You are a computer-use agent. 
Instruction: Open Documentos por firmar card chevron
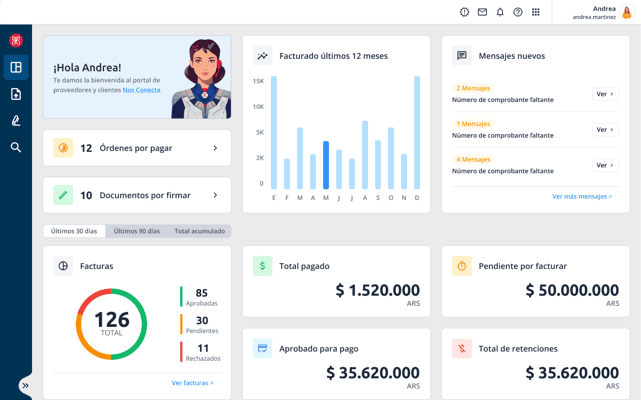[215, 195]
